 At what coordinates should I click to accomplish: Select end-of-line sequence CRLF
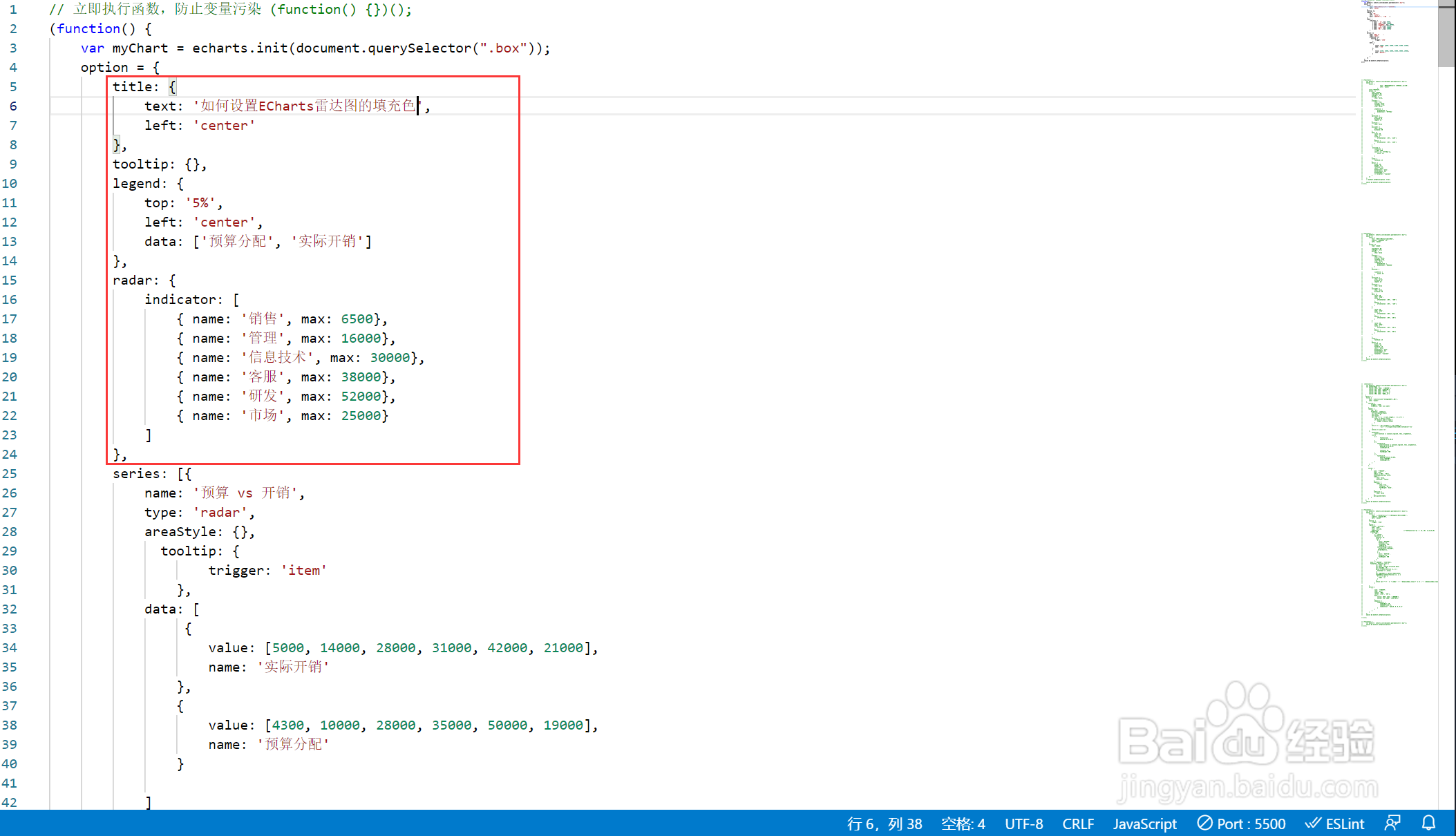tap(1077, 824)
